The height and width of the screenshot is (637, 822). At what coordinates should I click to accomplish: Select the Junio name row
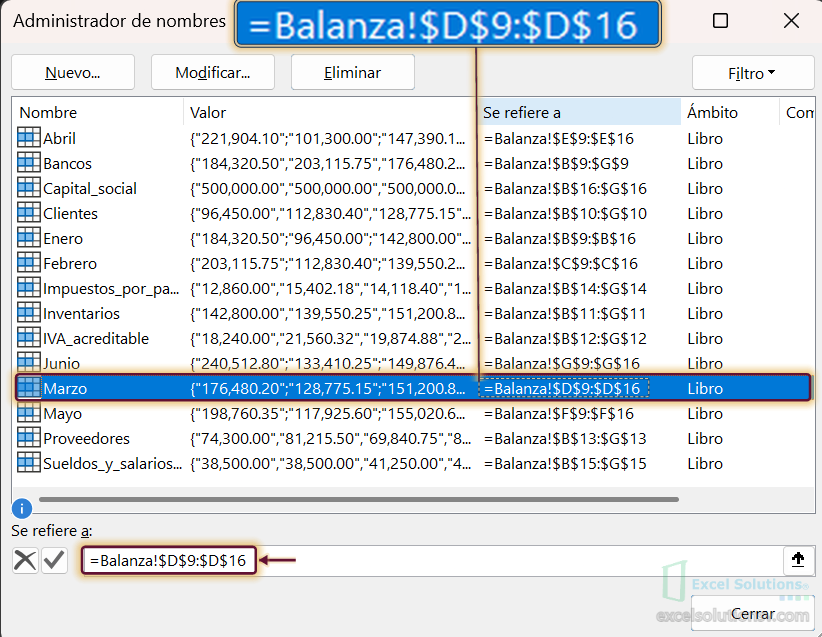point(413,363)
